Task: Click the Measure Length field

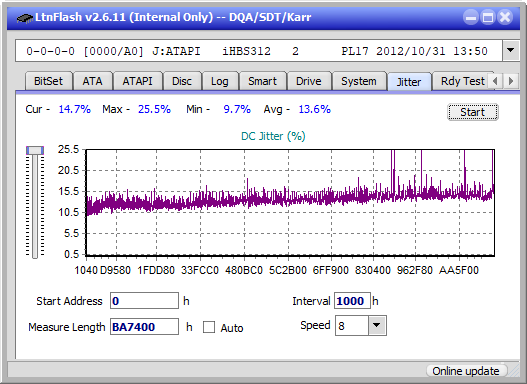Action: click(x=144, y=327)
